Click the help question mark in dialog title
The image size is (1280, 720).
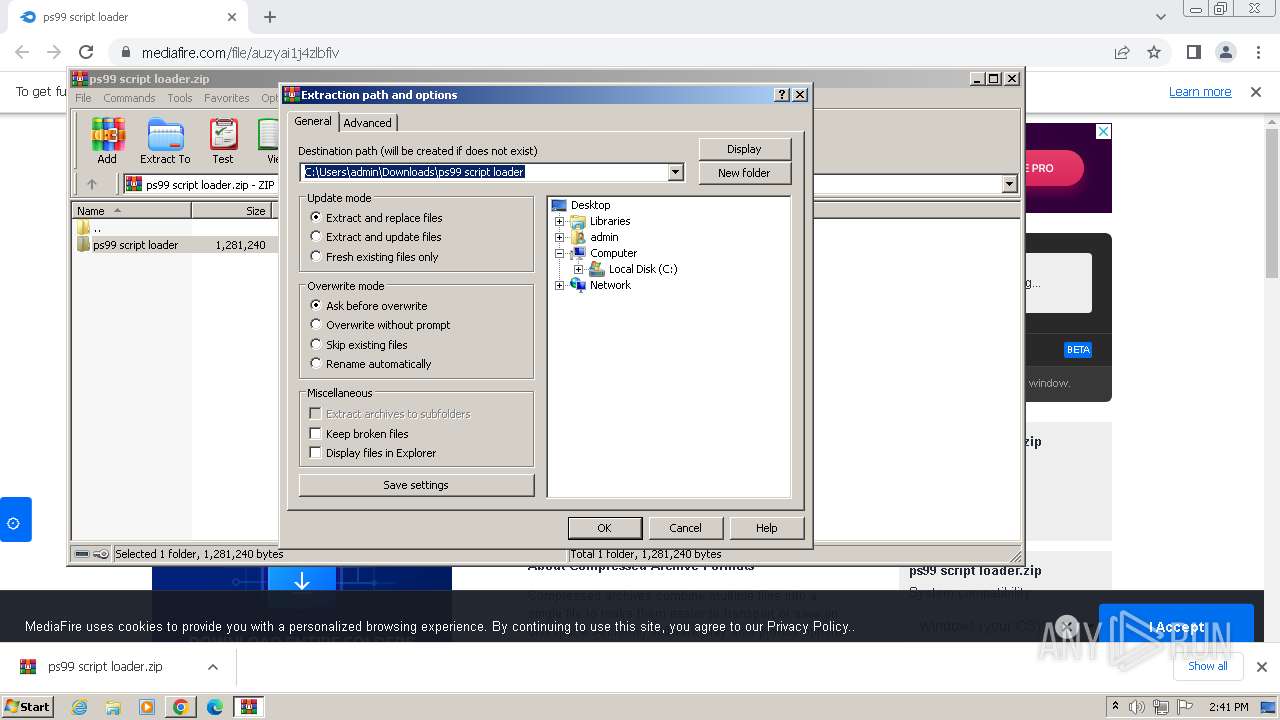point(782,95)
